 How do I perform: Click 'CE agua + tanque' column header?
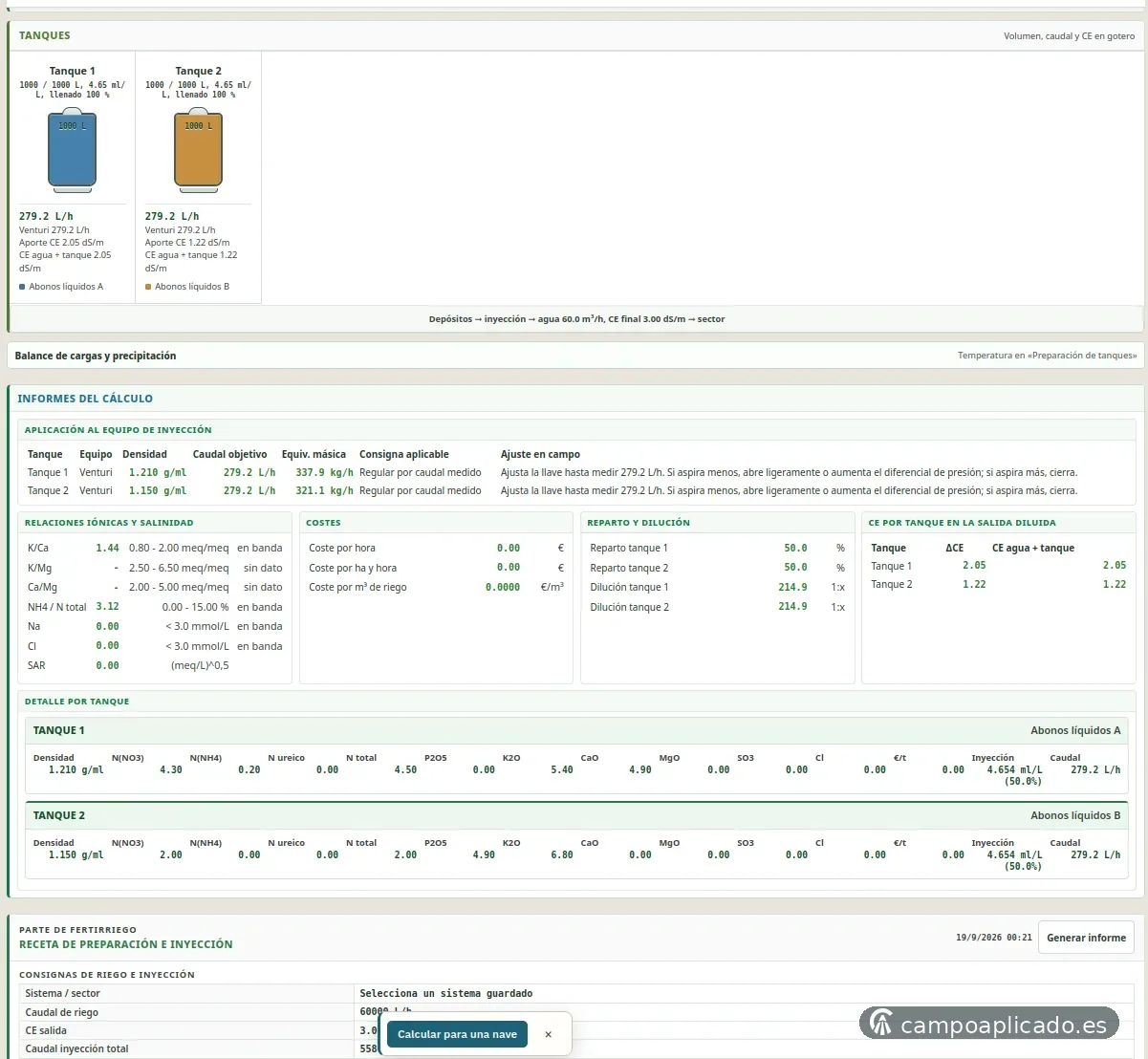(1033, 548)
